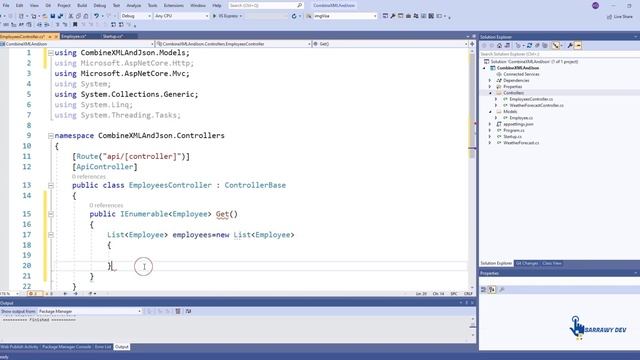640x360 pixels.
Task: Click the Switch Views icon in Solution Explorer
Action: [507, 46]
